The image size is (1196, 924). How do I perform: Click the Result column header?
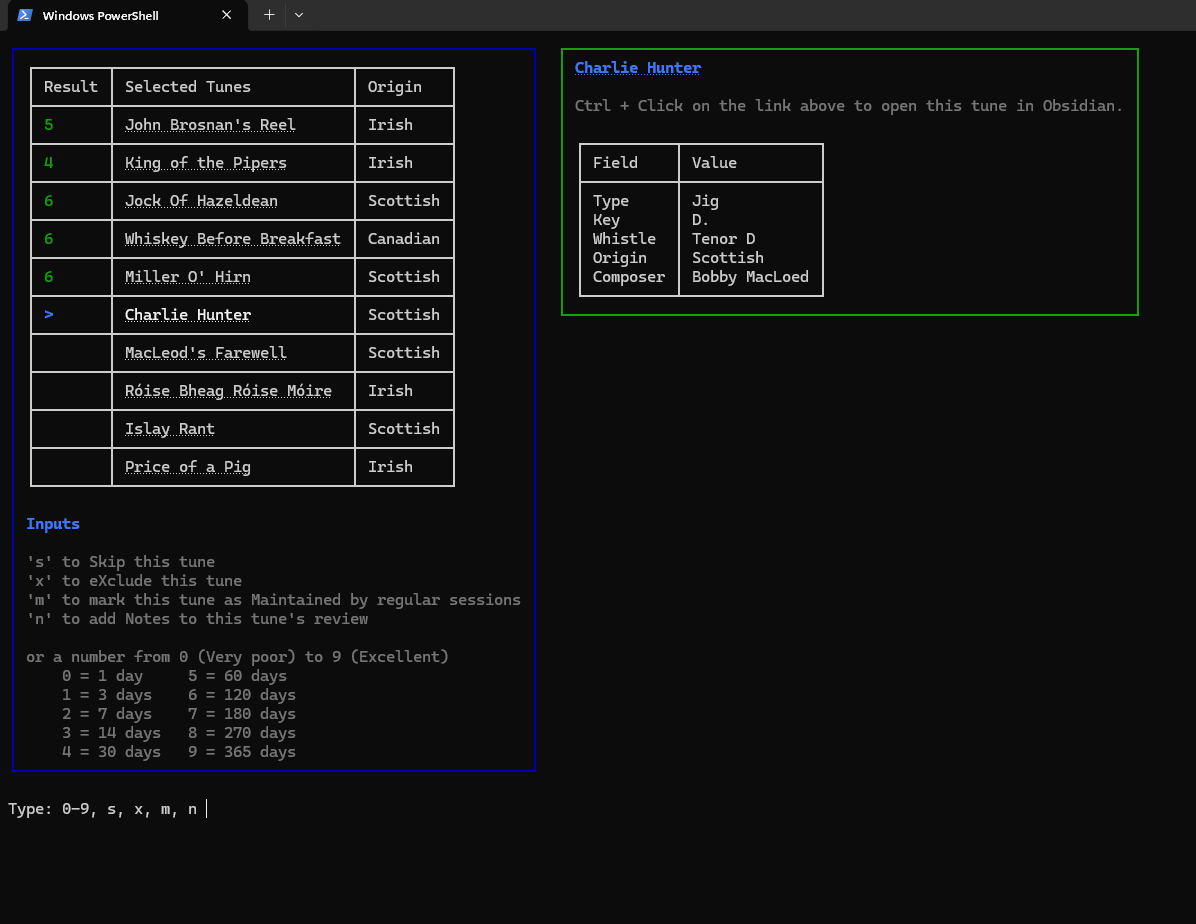(x=71, y=87)
